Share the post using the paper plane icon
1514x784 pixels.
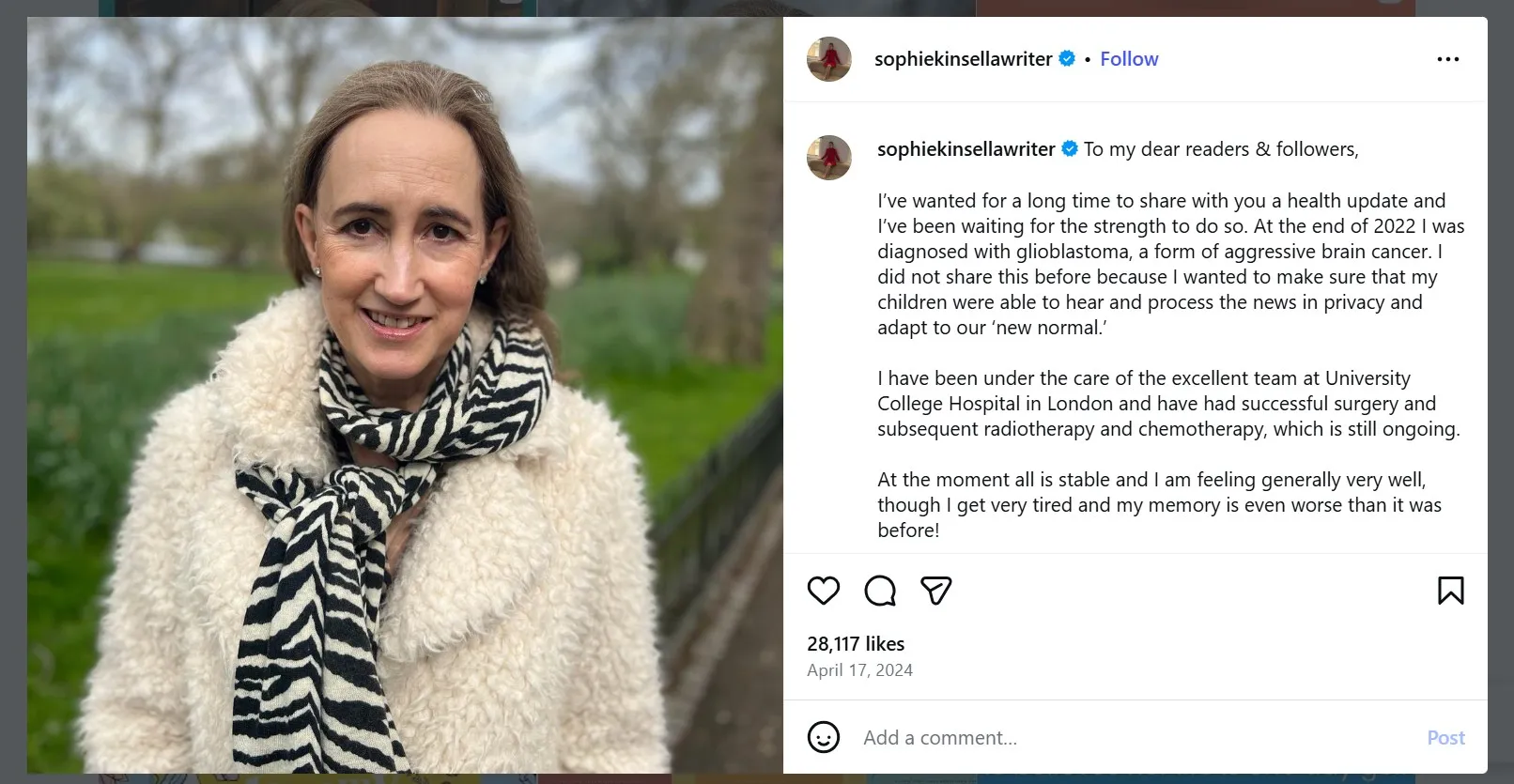[935, 591]
